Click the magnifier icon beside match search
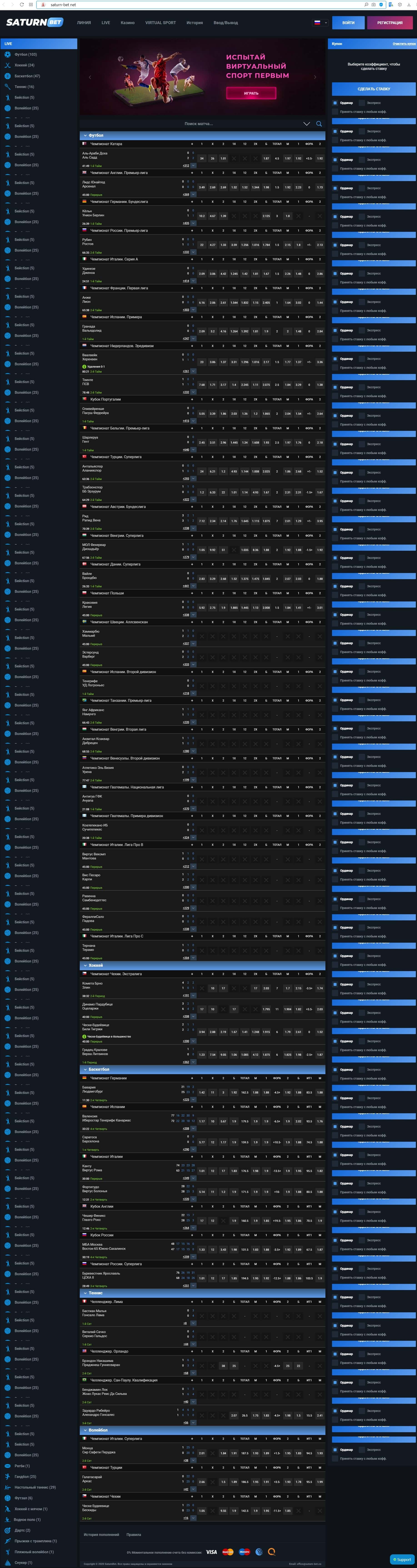The height and width of the screenshot is (1568, 417). 319,124
